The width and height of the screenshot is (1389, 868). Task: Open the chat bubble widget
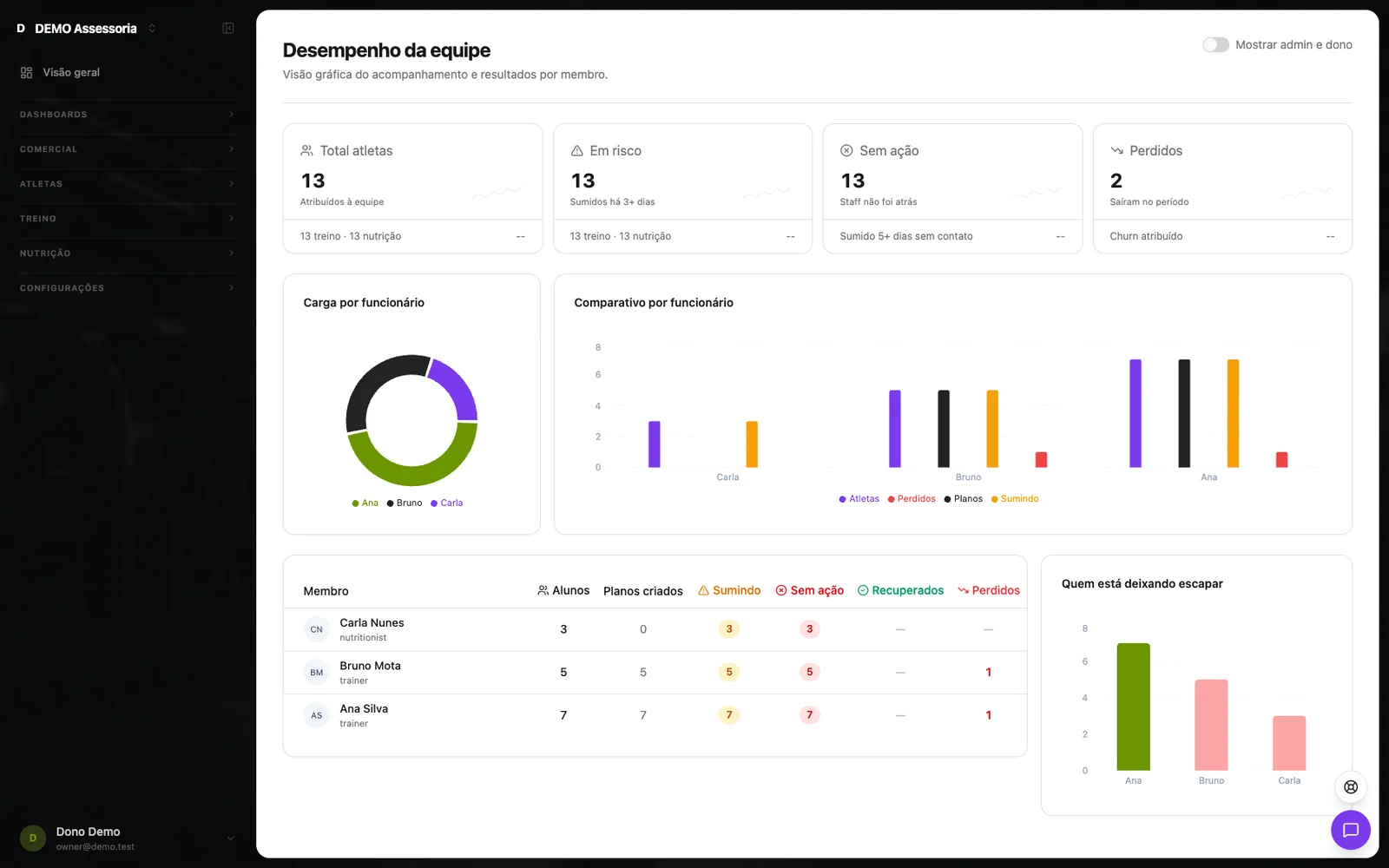1351,831
